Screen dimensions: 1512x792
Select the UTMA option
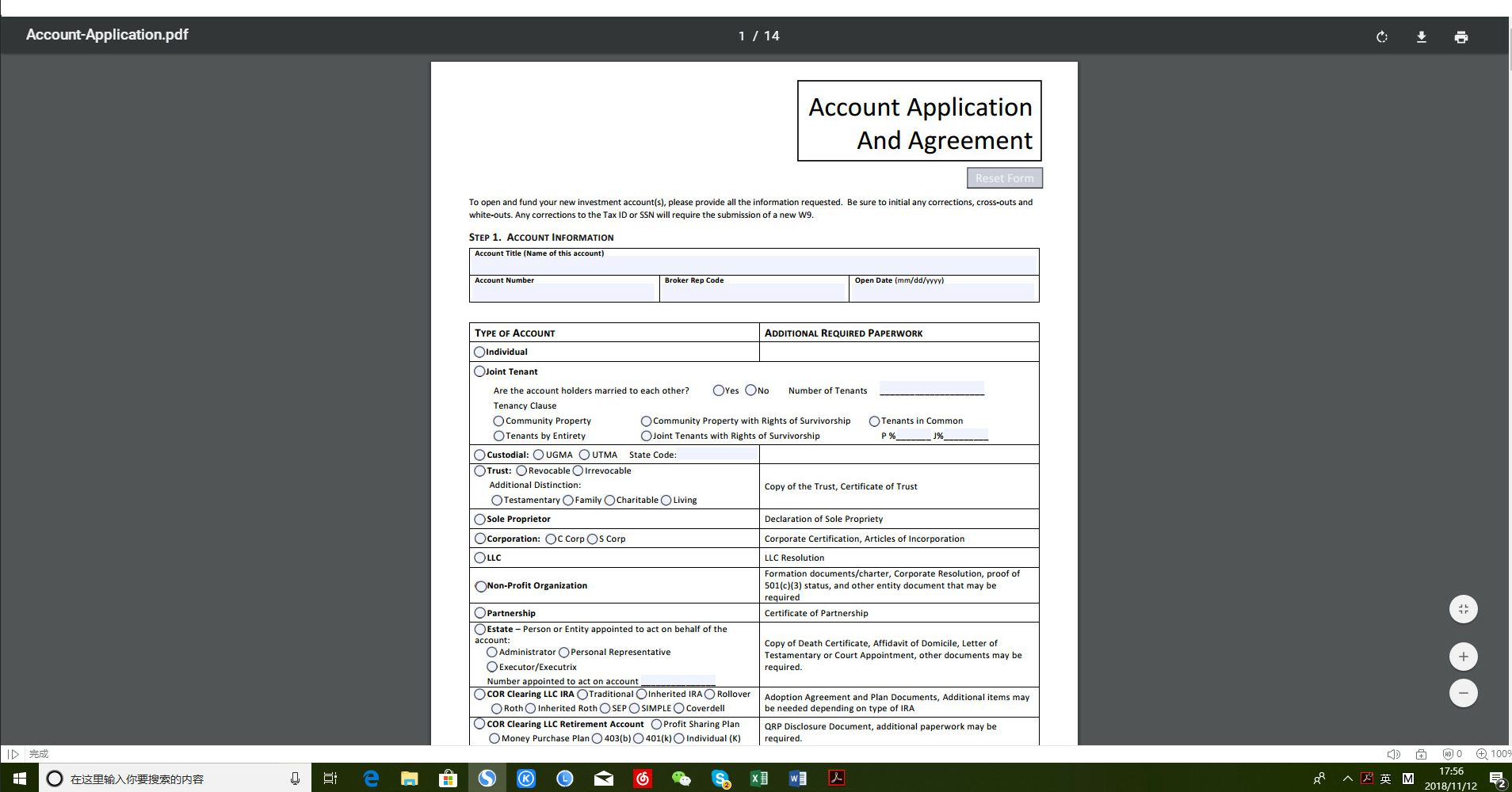click(x=584, y=455)
